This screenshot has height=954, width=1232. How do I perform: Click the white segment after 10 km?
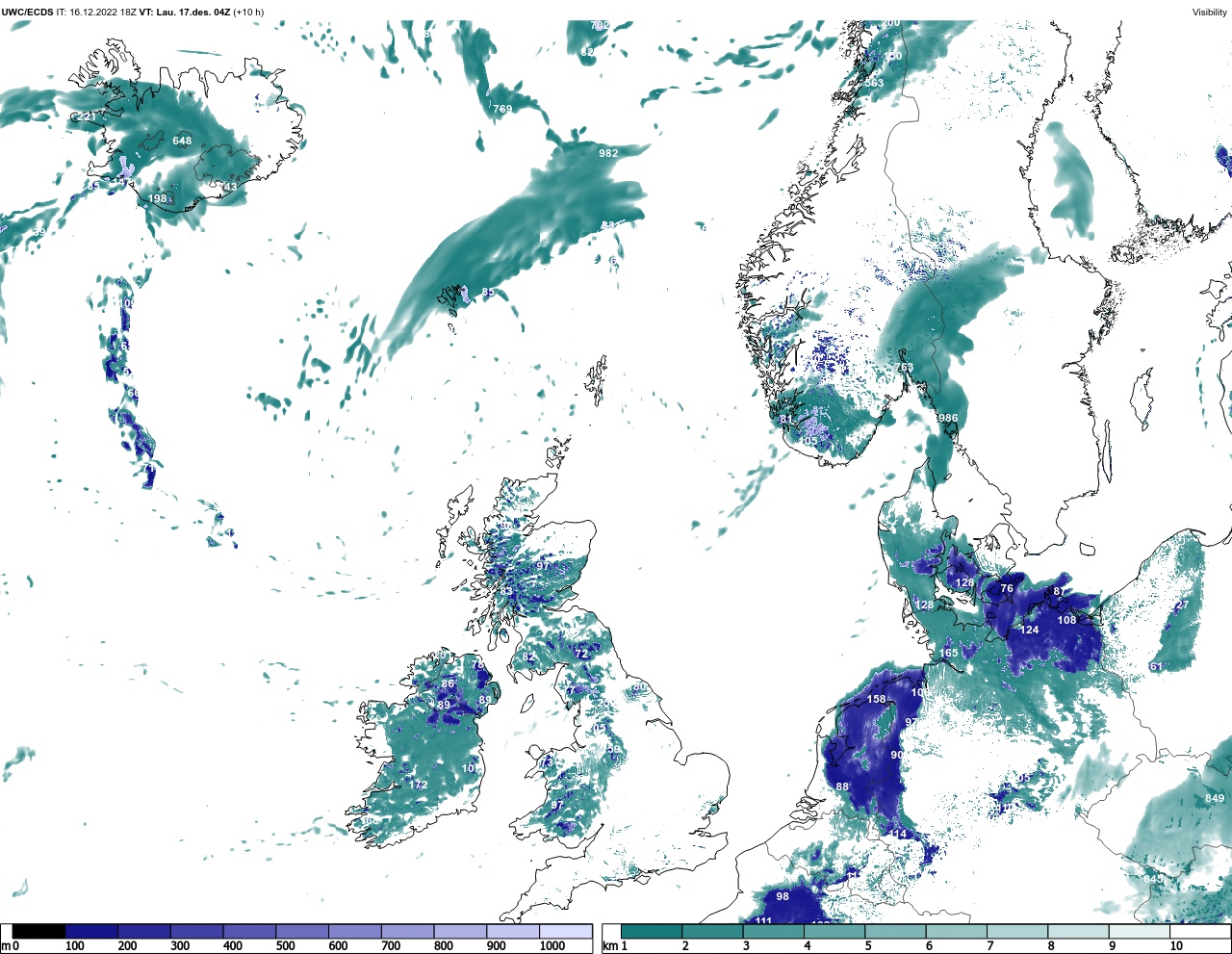pyautogui.click(x=1200, y=931)
